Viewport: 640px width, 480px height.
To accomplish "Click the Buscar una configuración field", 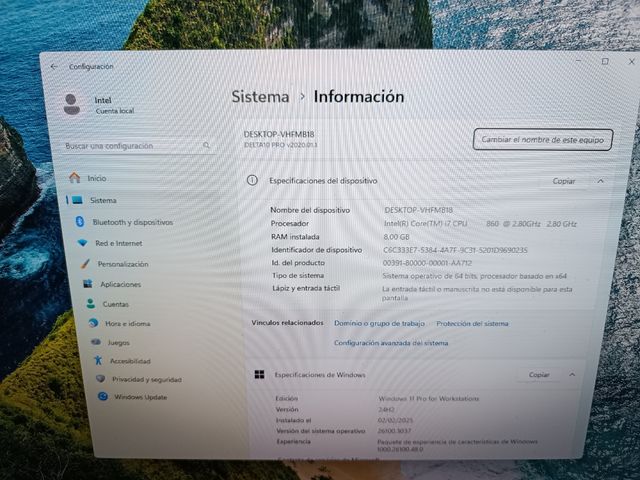I will (x=139, y=146).
